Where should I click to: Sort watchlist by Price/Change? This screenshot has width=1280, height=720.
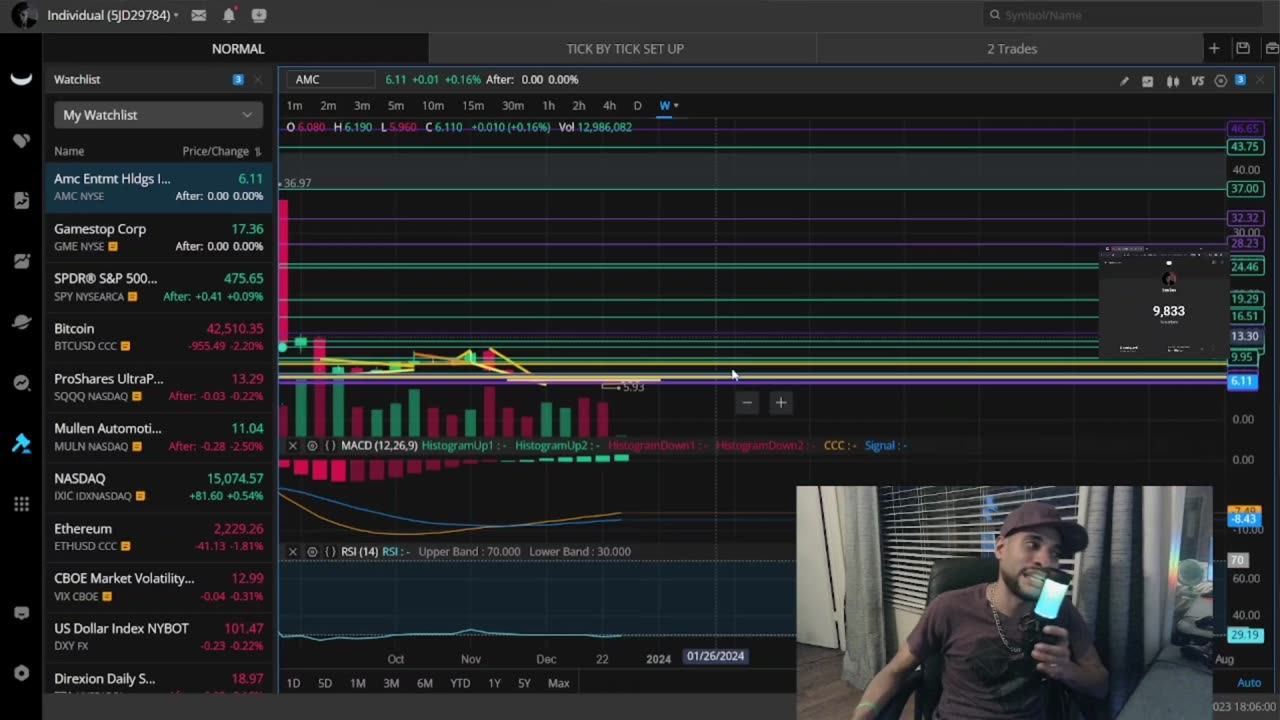point(221,151)
